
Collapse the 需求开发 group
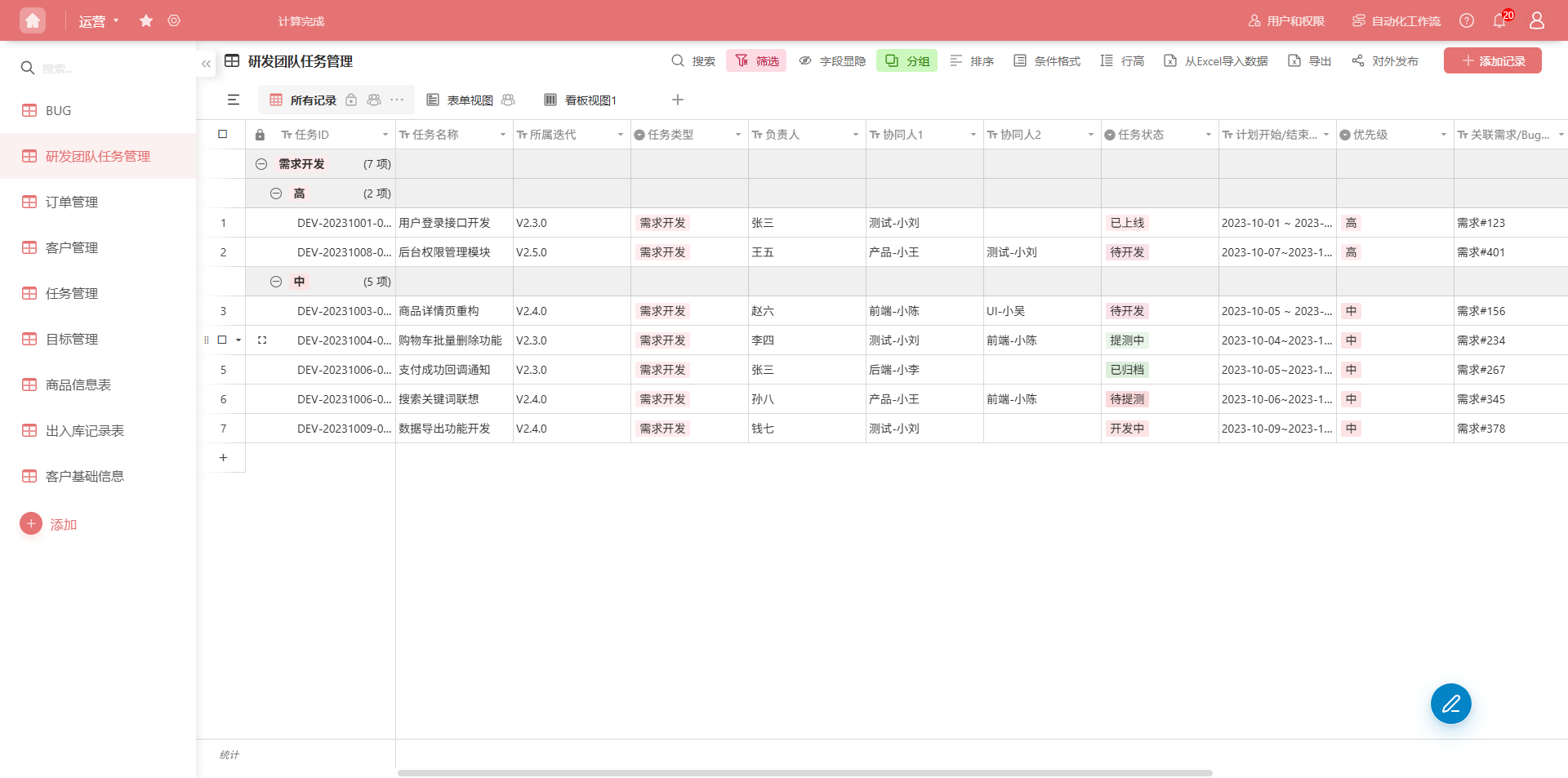pos(261,164)
